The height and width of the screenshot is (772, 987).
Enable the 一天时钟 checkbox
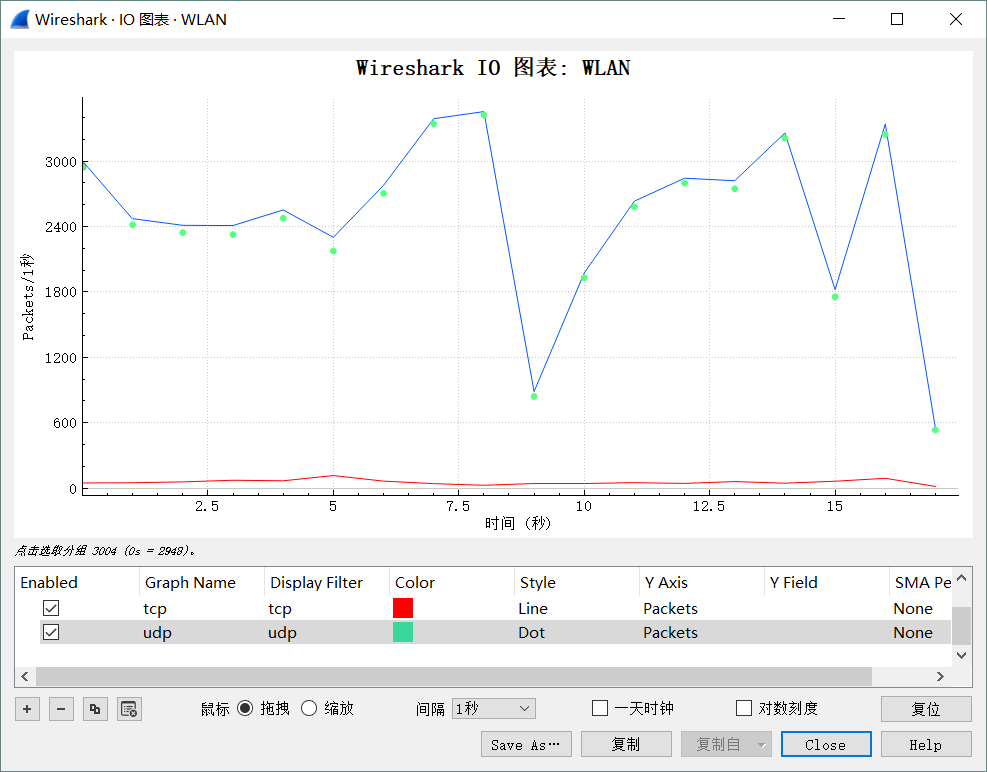point(600,708)
